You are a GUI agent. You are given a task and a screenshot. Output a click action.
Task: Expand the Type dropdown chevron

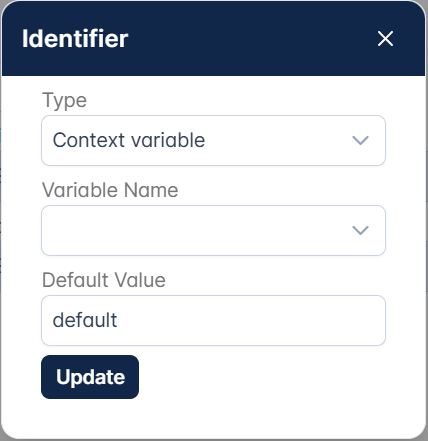(360, 140)
